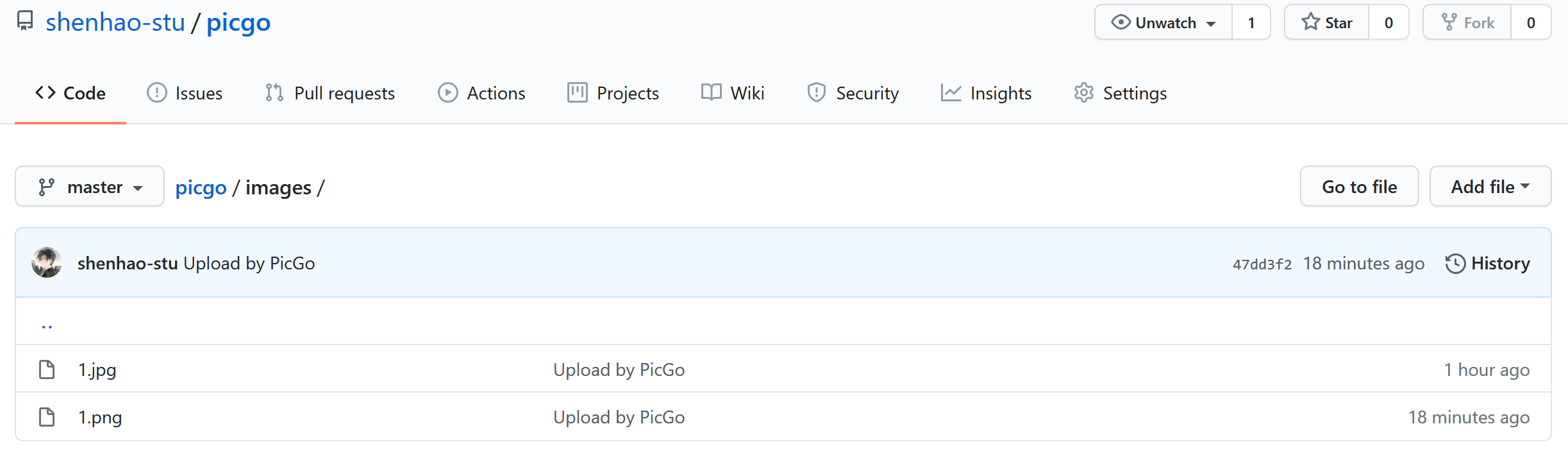This screenshot has height=476, width=1568.
Task: Open commit hash 47dd3f2 link
Action: click(1262, 264)
